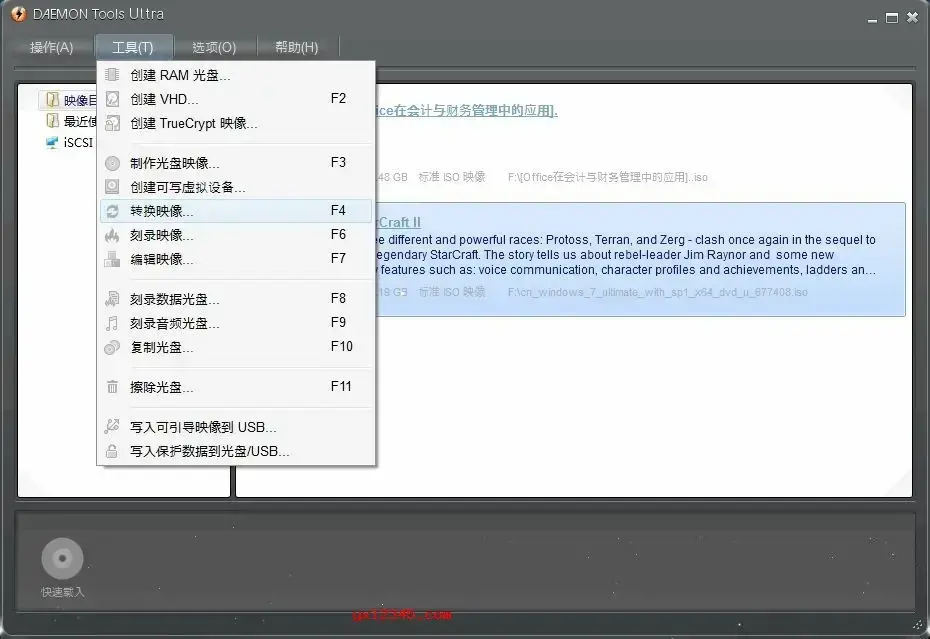Click the 快速载入 label
The width and height of the screenshot is (930, 639).
(x=62, y=592)
